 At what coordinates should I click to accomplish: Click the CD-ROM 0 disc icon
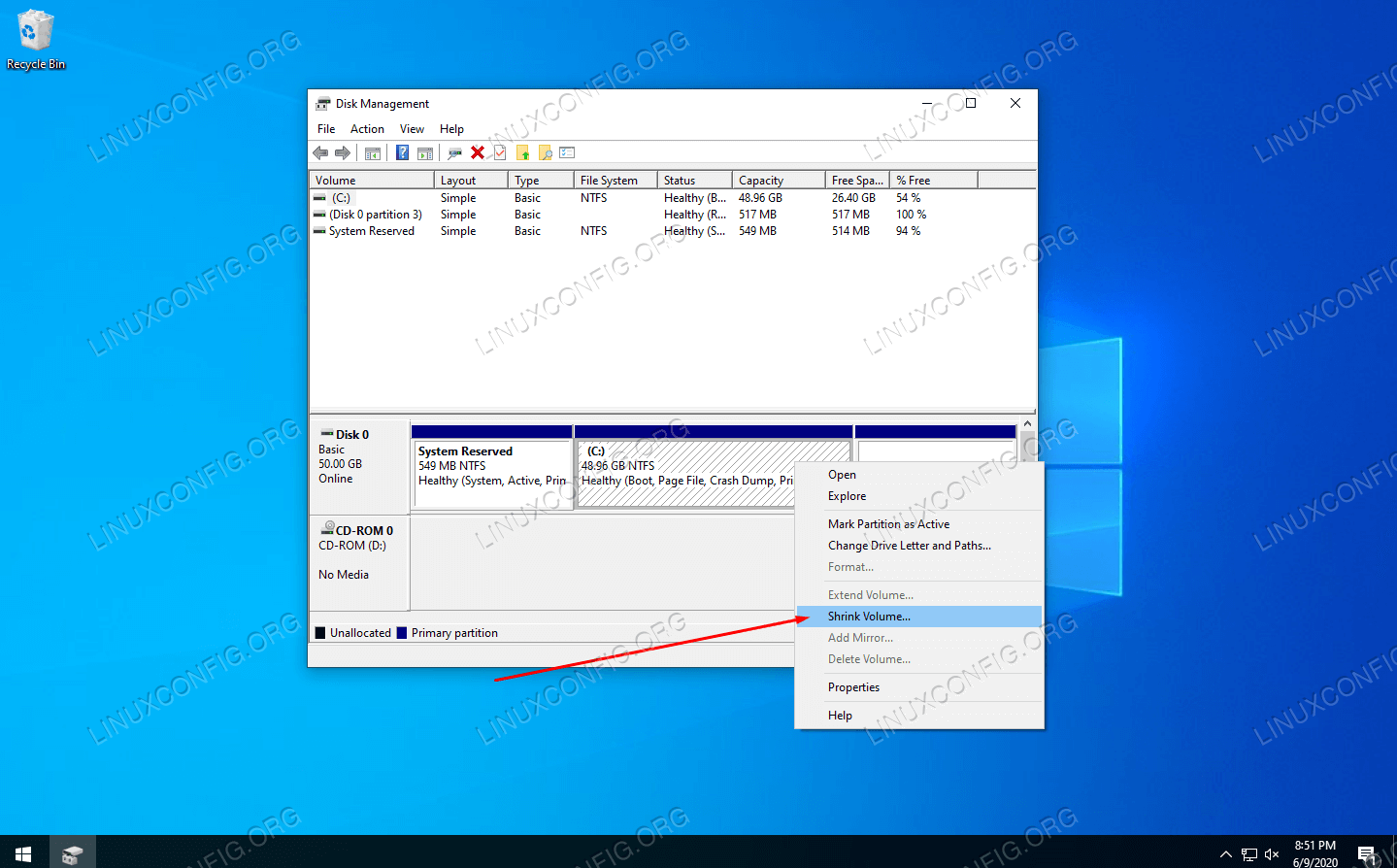click(327, 529)
